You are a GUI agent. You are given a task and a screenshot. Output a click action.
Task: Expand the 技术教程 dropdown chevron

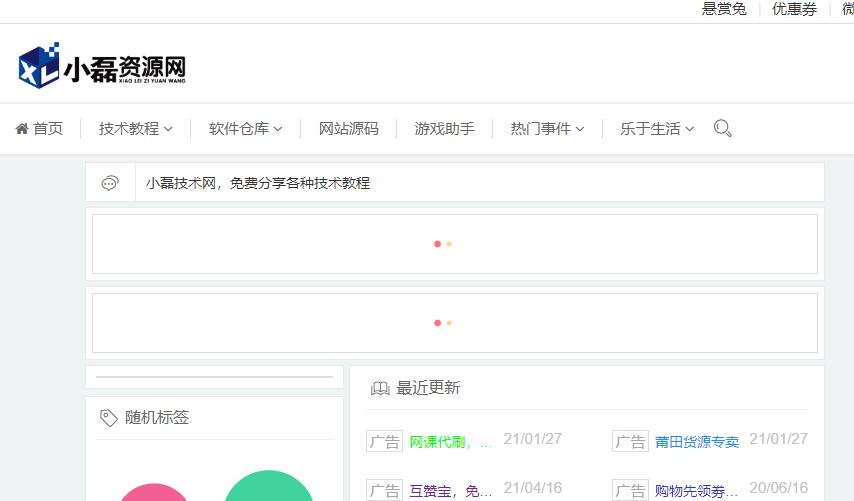click(168, 129)
